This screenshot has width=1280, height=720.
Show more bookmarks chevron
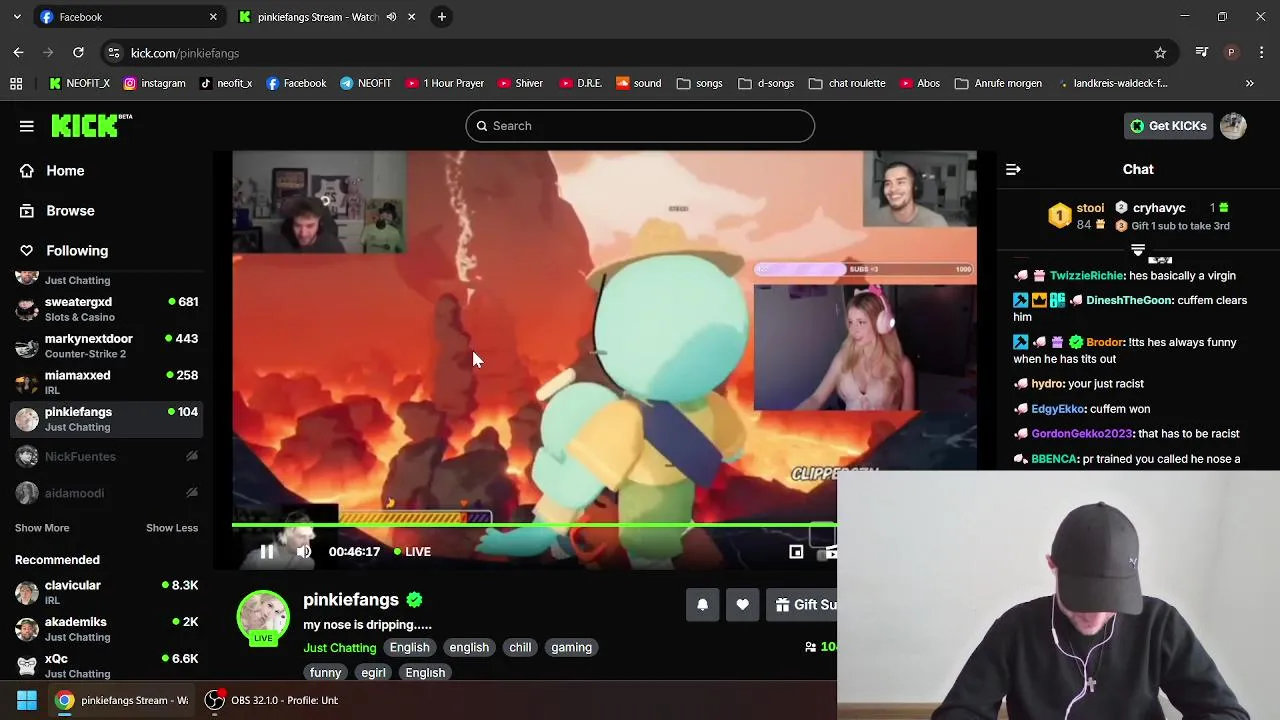(x=1250, y=84)
